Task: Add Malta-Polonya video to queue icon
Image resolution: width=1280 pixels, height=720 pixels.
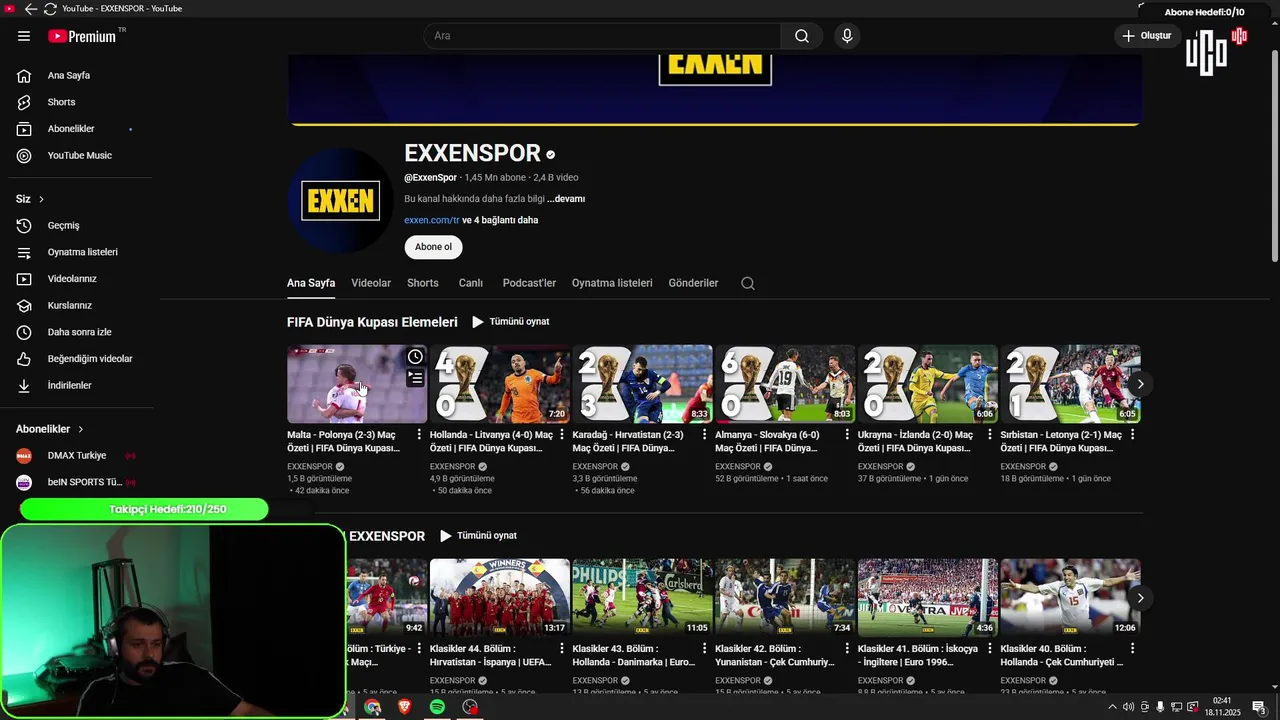Action: [415, 378]
